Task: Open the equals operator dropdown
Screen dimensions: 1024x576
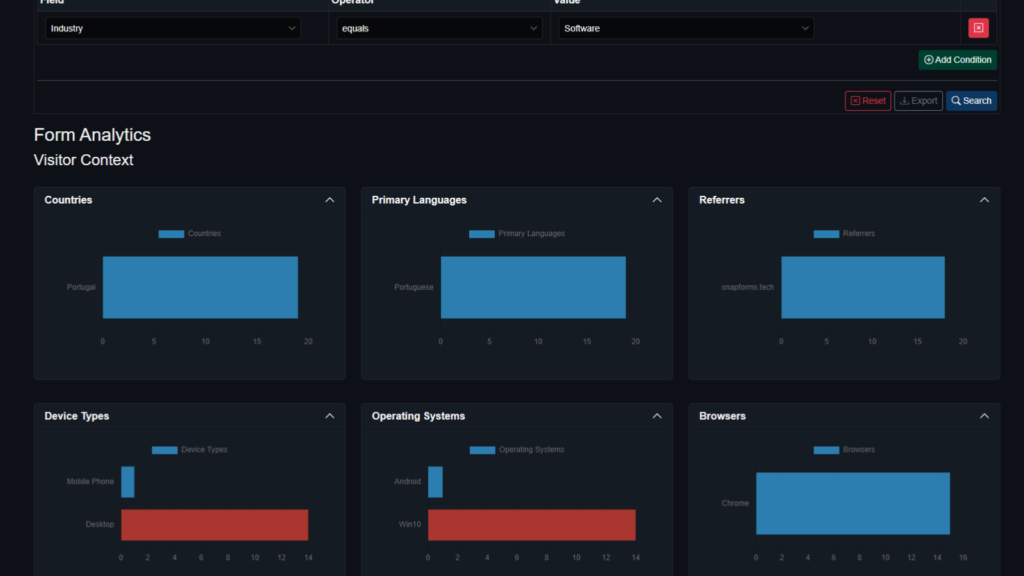Action: click(440, 29)
